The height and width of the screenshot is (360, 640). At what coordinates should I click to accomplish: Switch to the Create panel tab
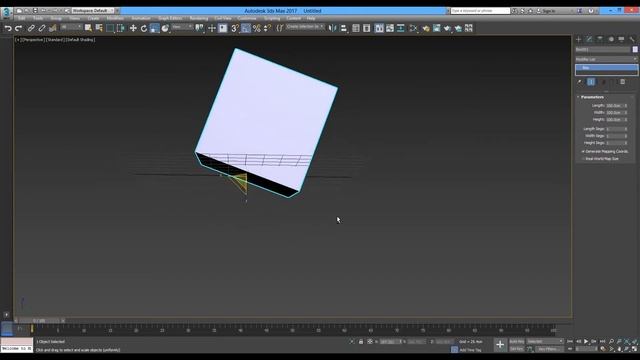pyautogui.click(x=578, y=39)
